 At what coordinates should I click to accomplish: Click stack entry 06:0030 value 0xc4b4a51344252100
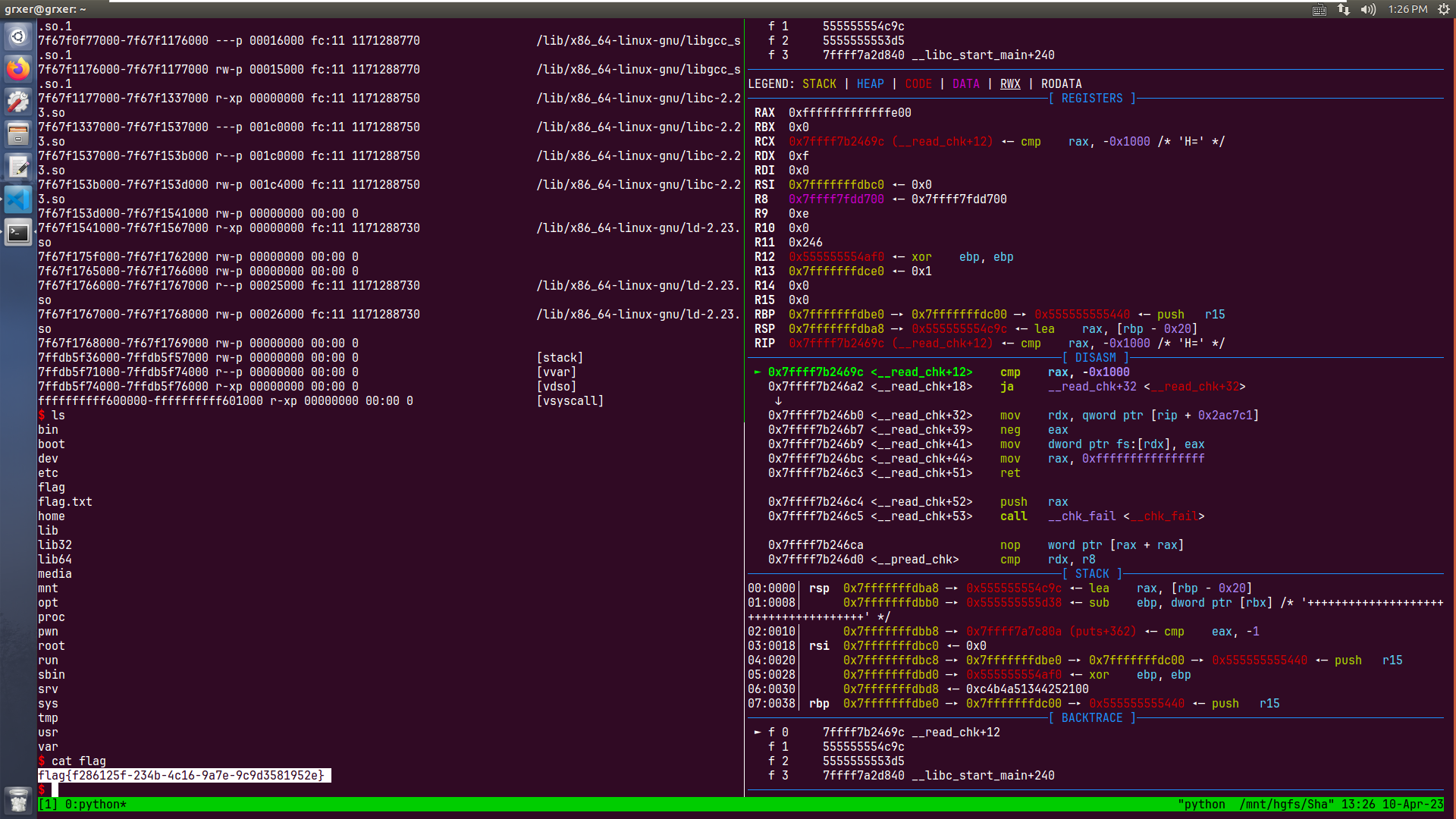(1028, 689)
